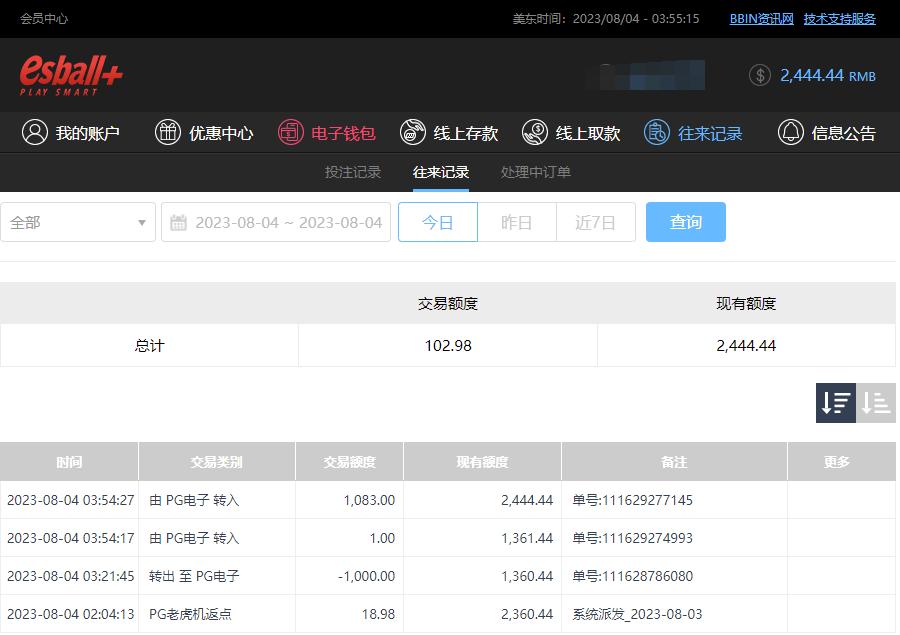Click the 电子钱包 wallet icon
Image resolution: width=900 pixels, height=635 pixels.
(x=290, y=133)
